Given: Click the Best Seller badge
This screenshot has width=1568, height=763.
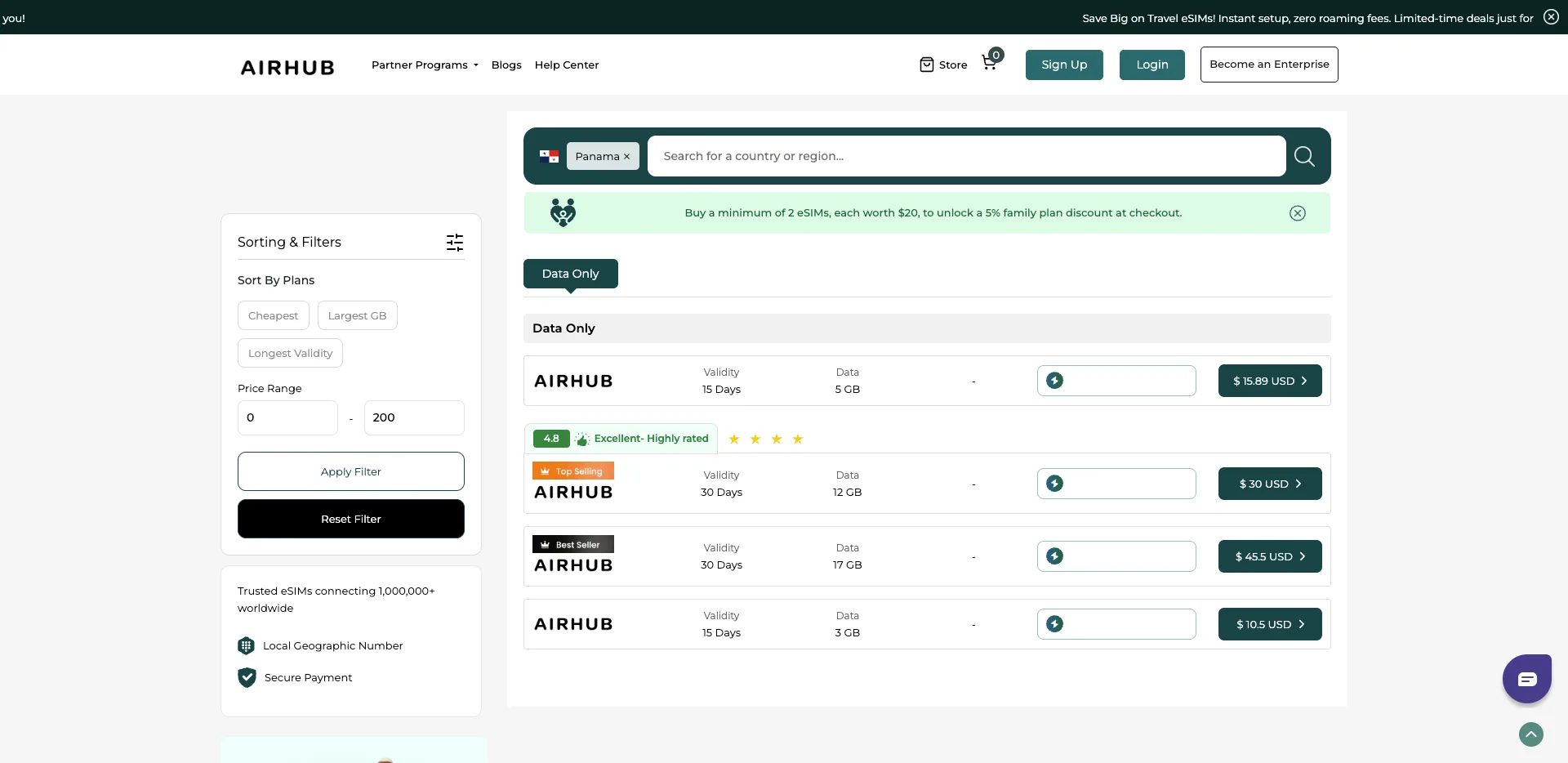Looking at the screenshot, I should (573, 544).
